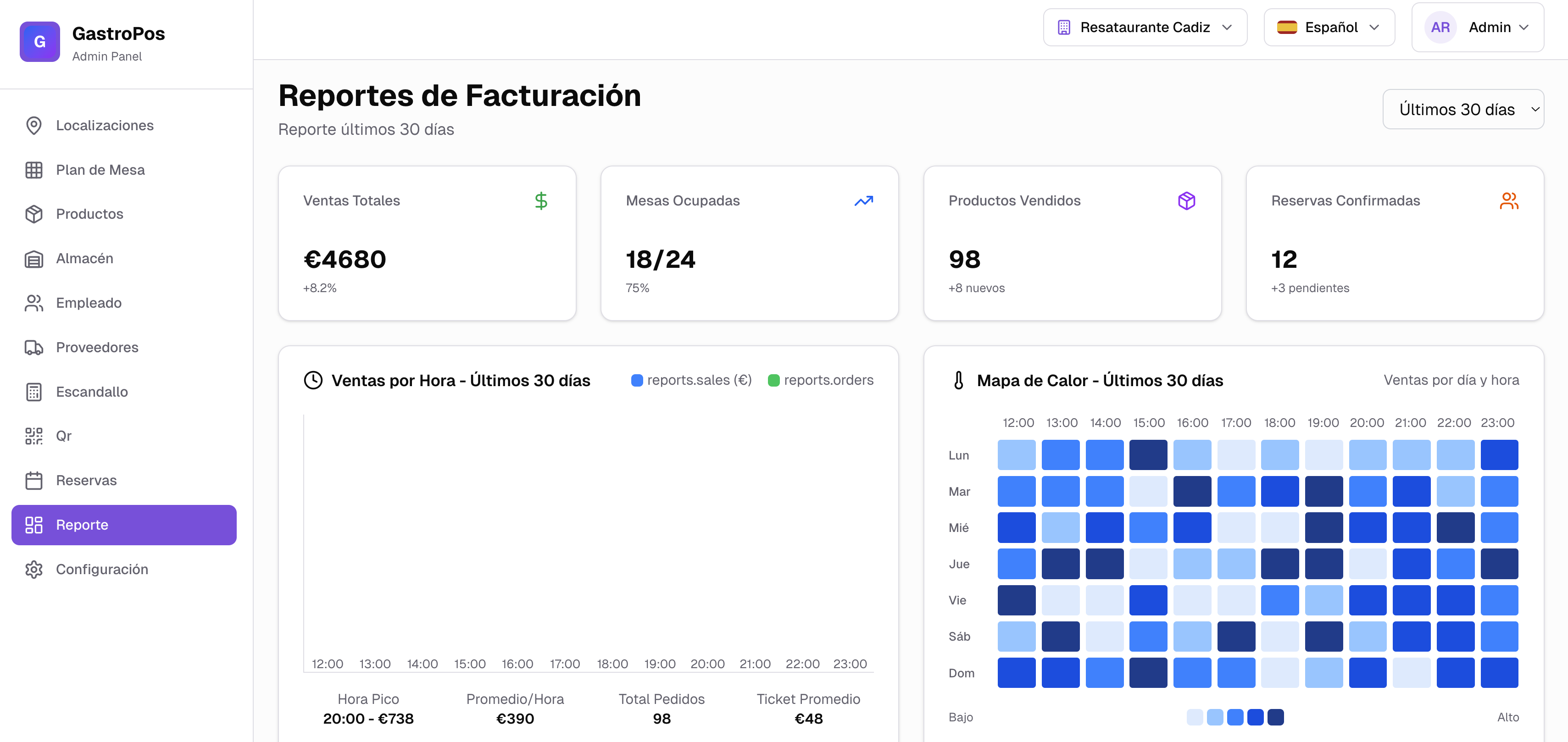
Task: Toggle the reports.orders legend item
Action: point(820,381)
